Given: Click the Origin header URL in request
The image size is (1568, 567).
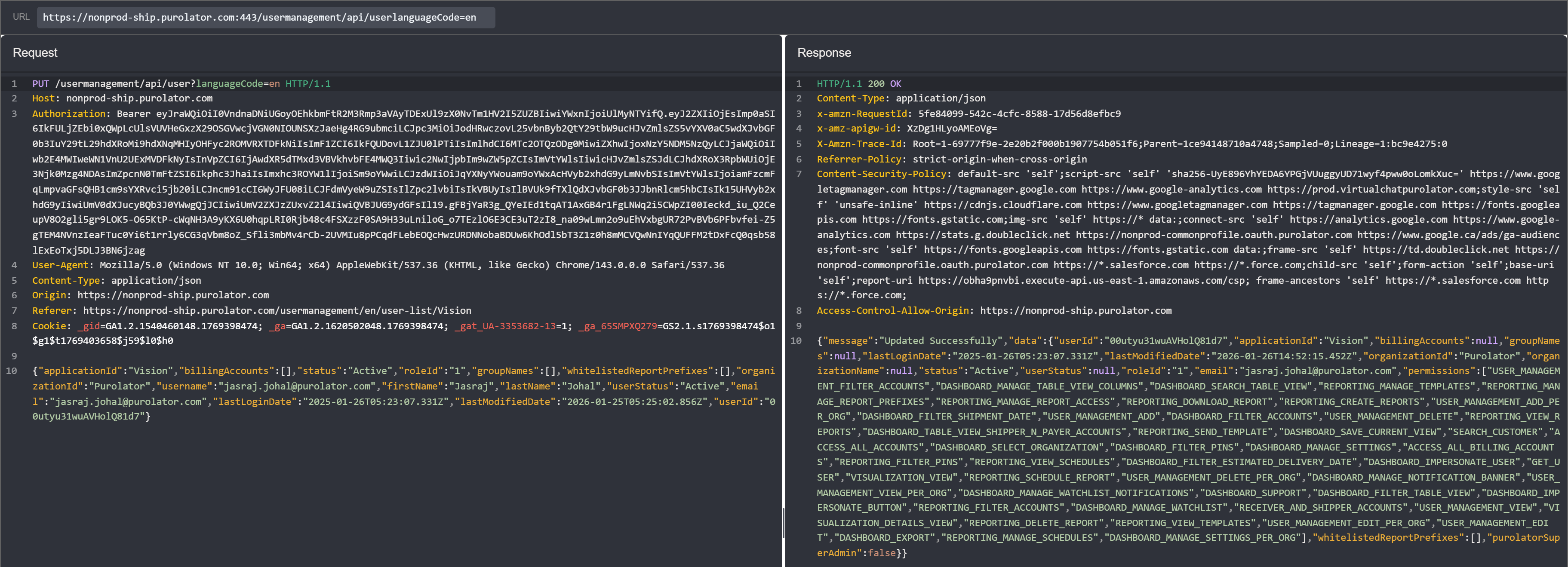Looking at the screenshot, I should tap(173, 295).
